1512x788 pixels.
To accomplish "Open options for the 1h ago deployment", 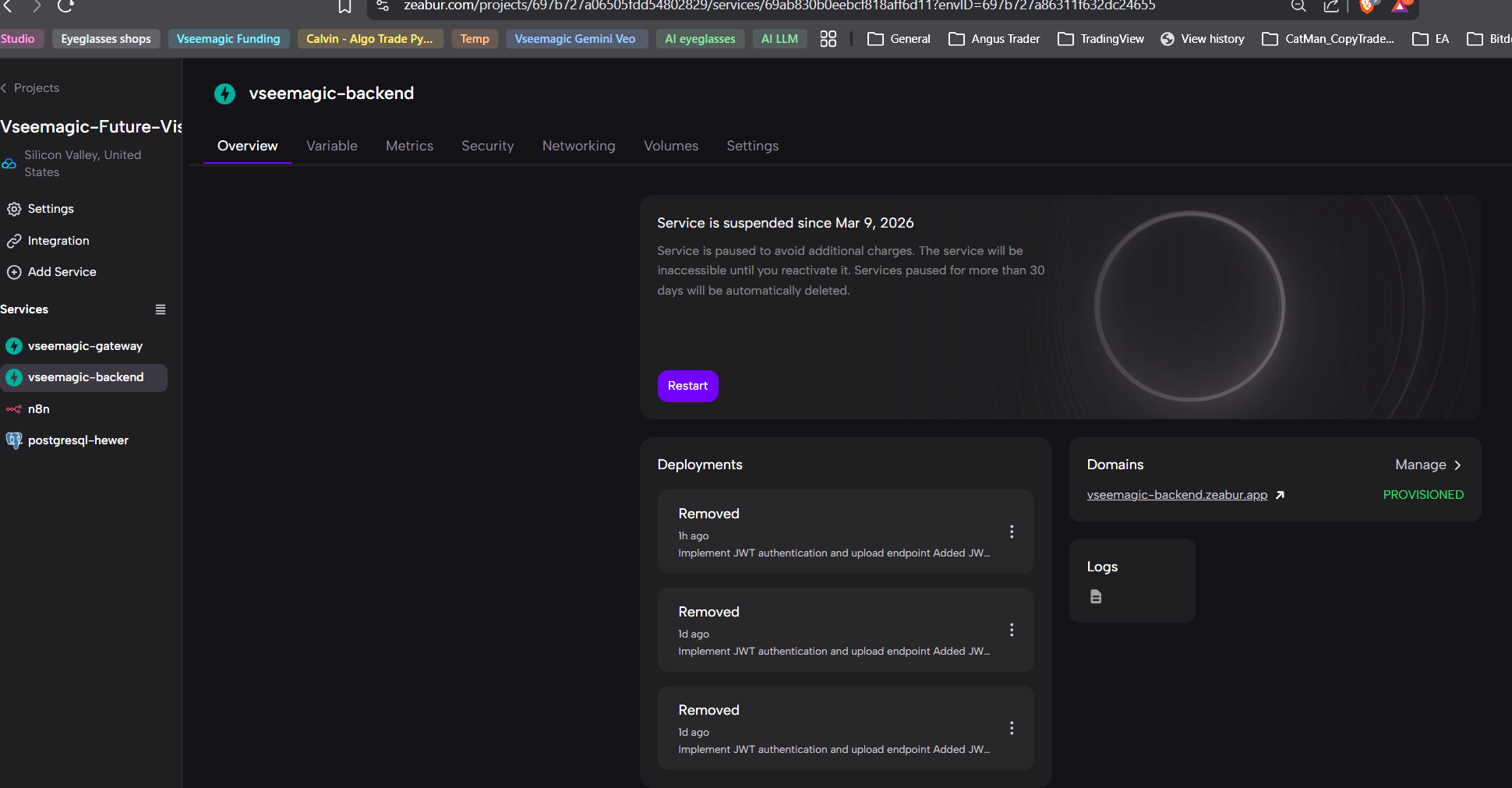I will [x=1012, y=532].
